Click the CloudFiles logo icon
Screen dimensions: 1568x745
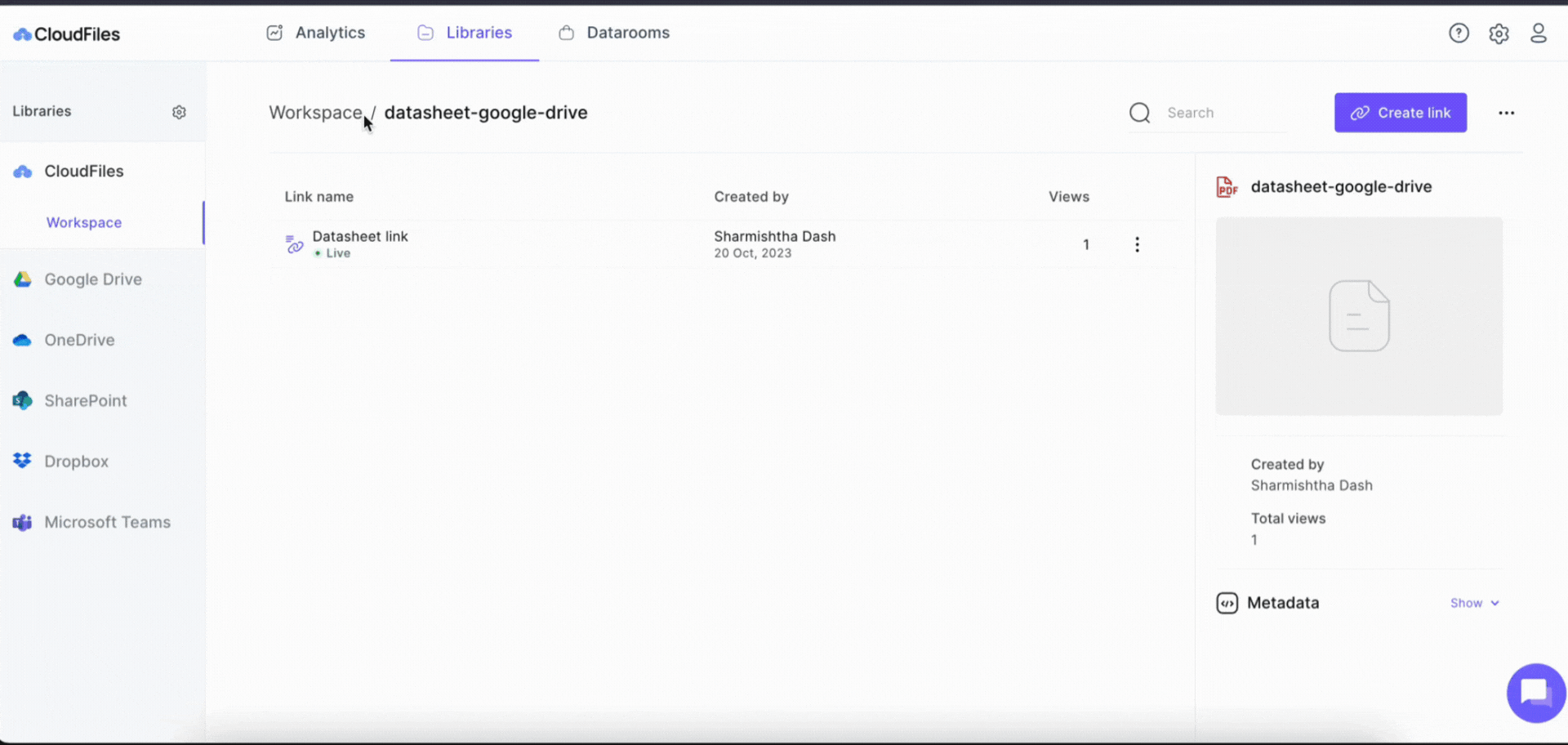tap(21, 33)
